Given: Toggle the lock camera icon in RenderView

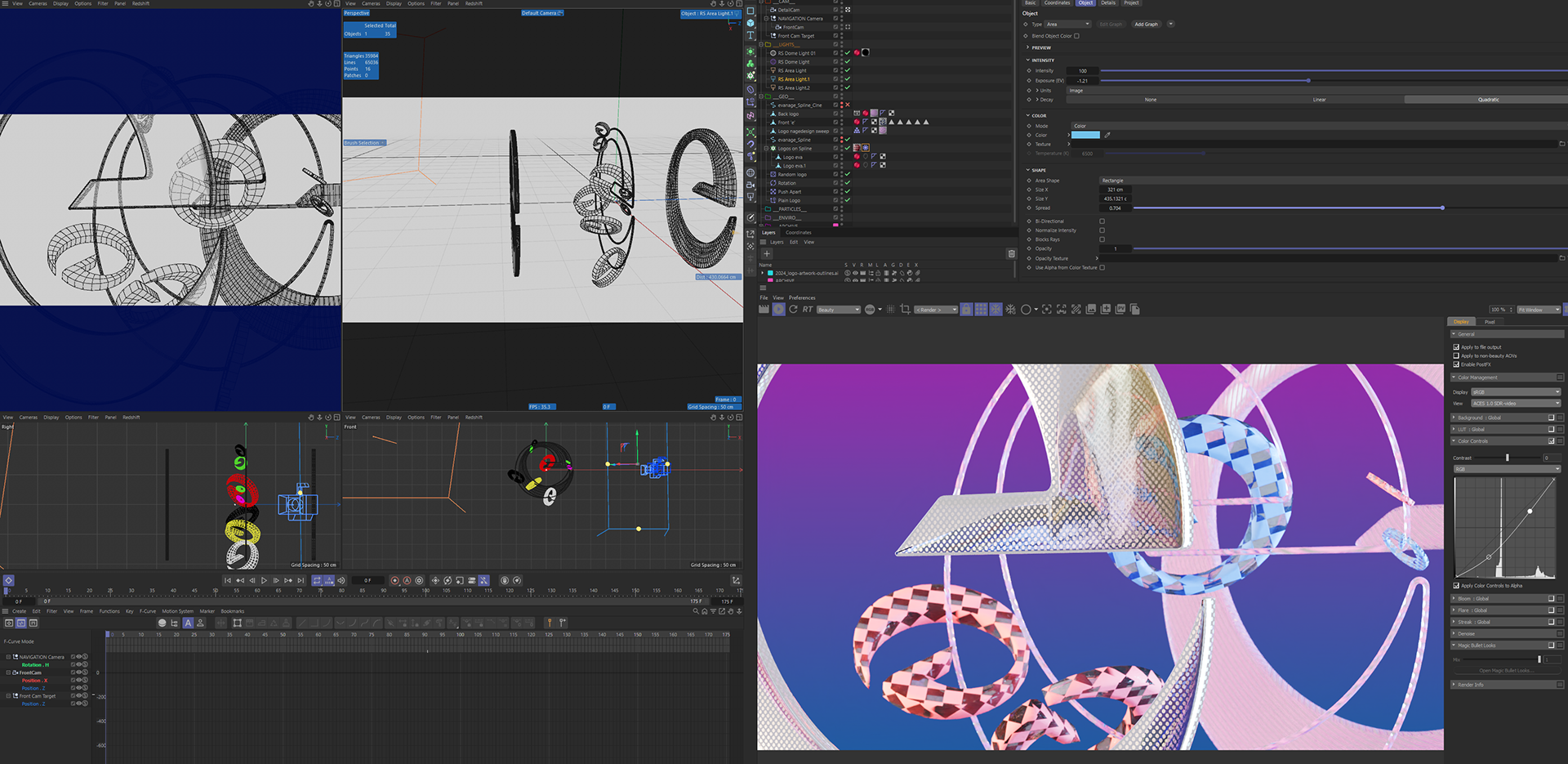Looking at the screenshot, I should [x=966, y=309].
